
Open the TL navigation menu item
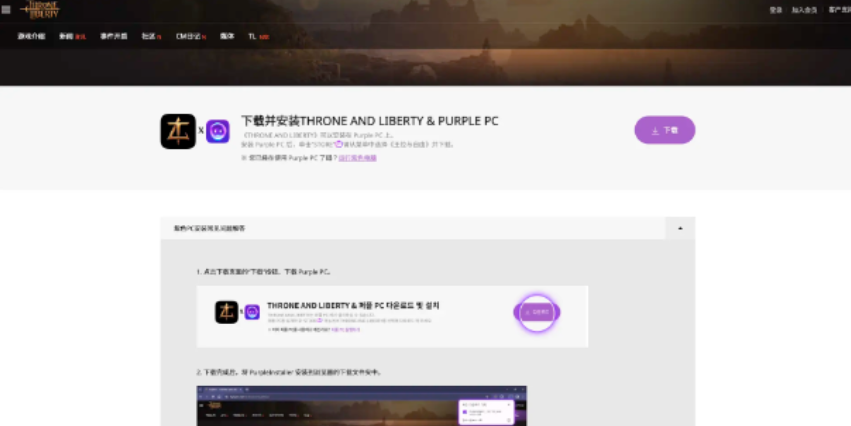click(256, 37)
